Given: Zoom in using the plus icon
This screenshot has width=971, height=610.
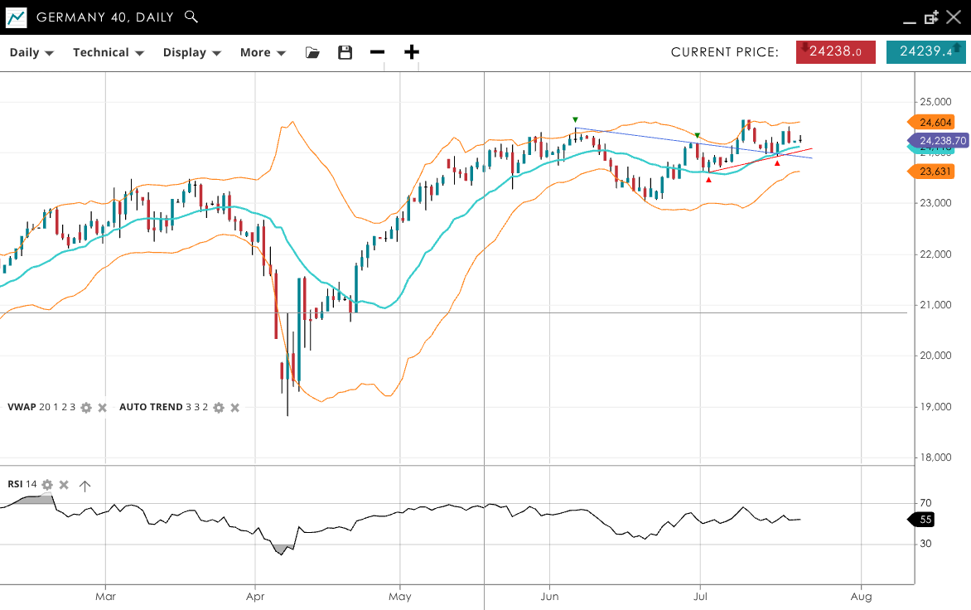Looking at the screenshot, I should [411, 52].
